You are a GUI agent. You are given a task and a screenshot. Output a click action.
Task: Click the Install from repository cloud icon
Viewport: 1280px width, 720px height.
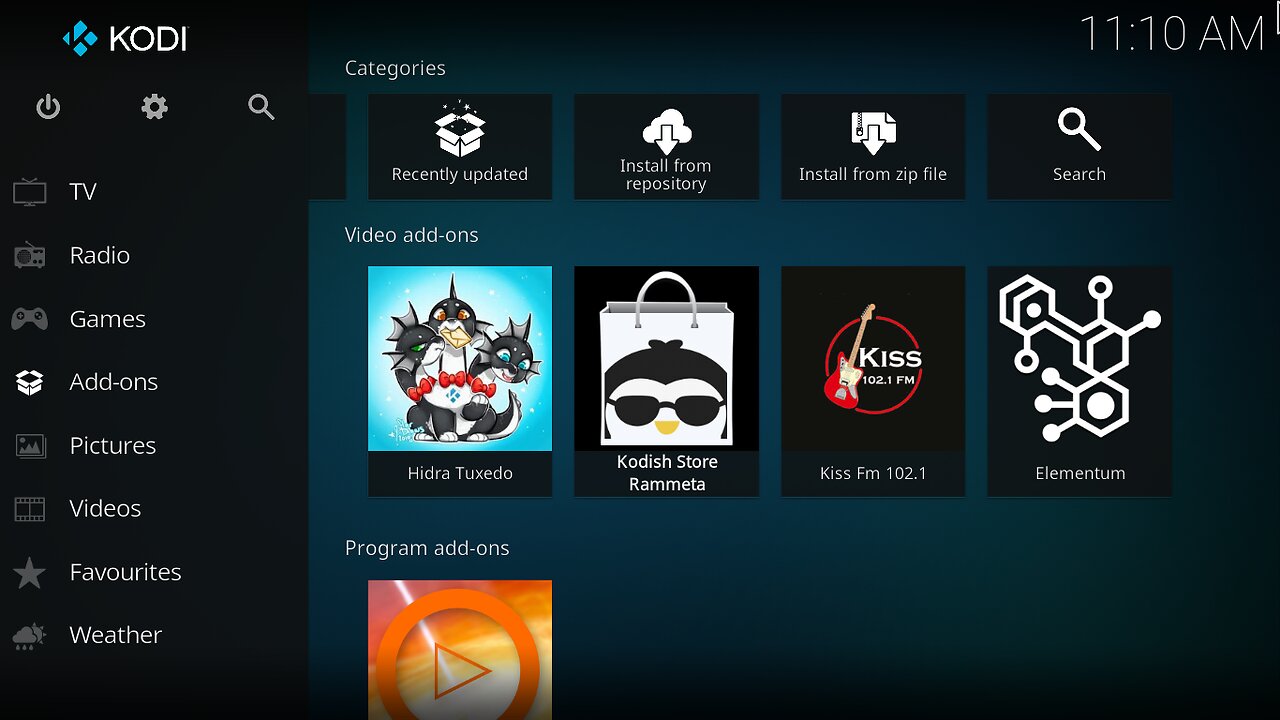[x=666, y=131]
